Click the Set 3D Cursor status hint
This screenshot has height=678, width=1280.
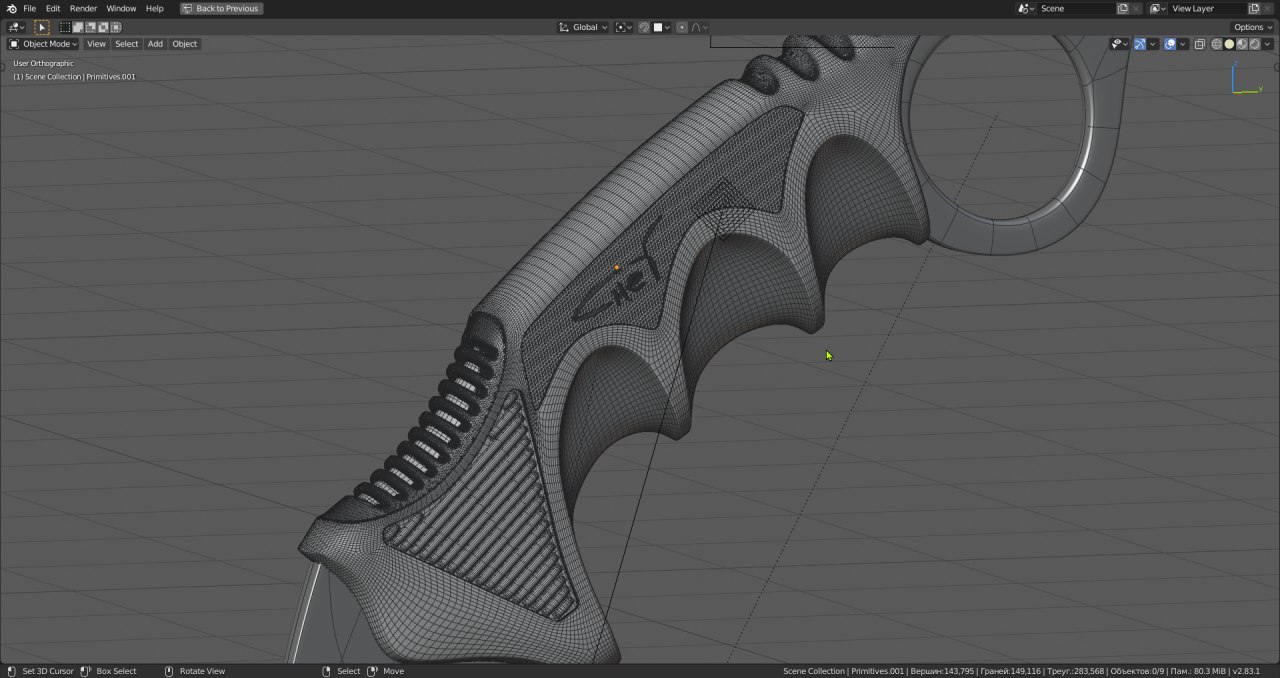tap(40, 671)
